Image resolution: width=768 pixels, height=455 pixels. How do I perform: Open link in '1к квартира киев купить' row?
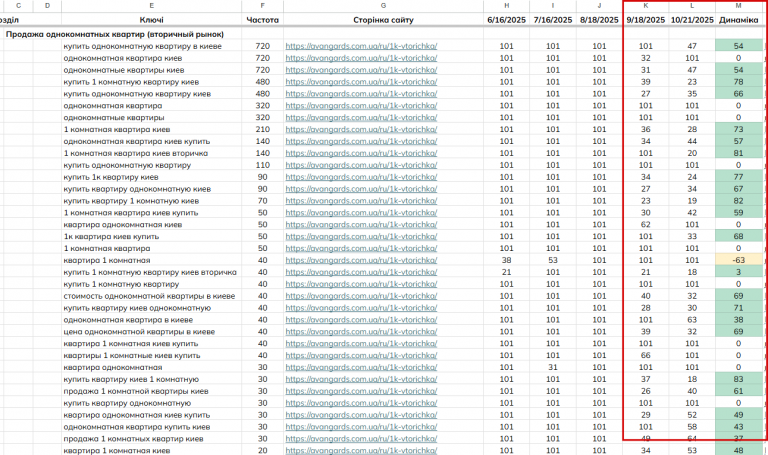(361, 237)
